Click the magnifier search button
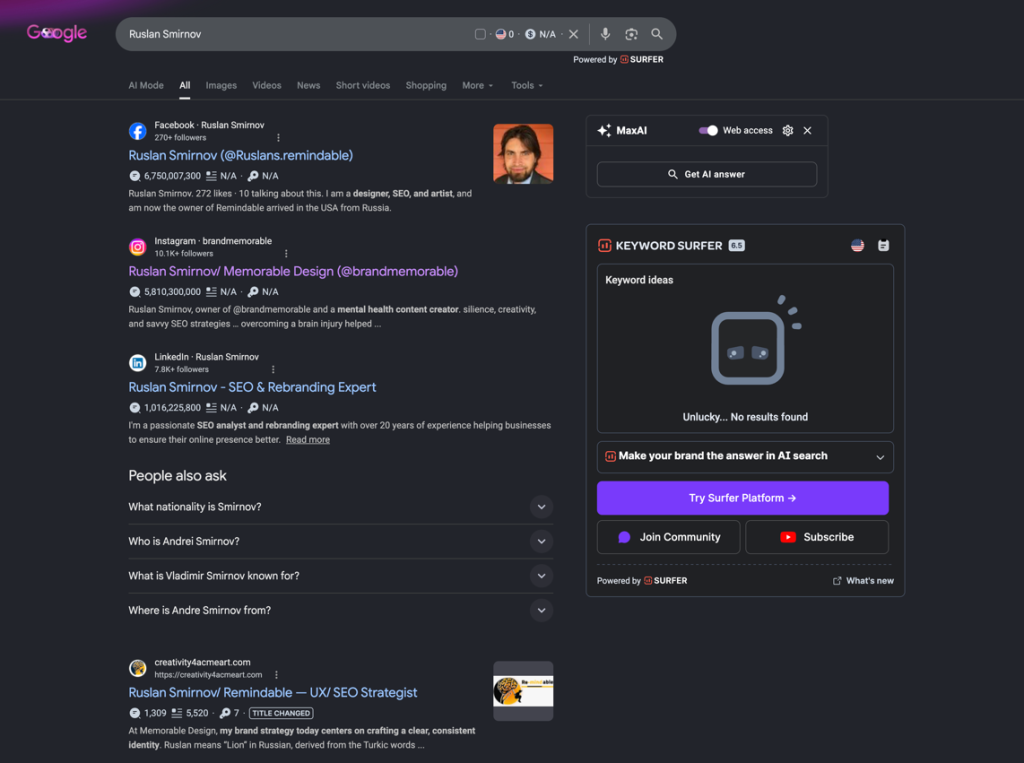 (x=657, y=34)
